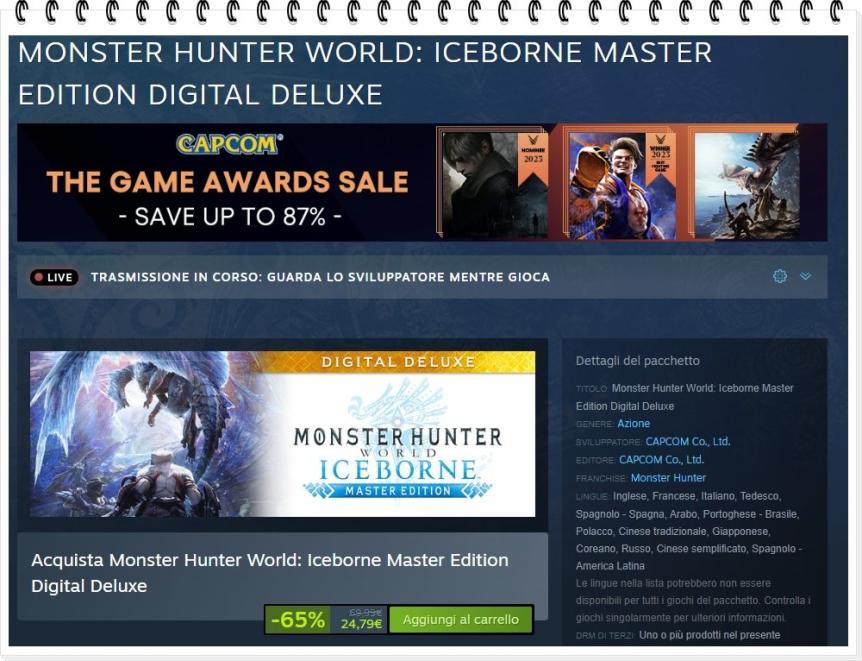Open the Street Fighter 6 banner thumbnail
862x661 pixels.
tap(622, 185)
